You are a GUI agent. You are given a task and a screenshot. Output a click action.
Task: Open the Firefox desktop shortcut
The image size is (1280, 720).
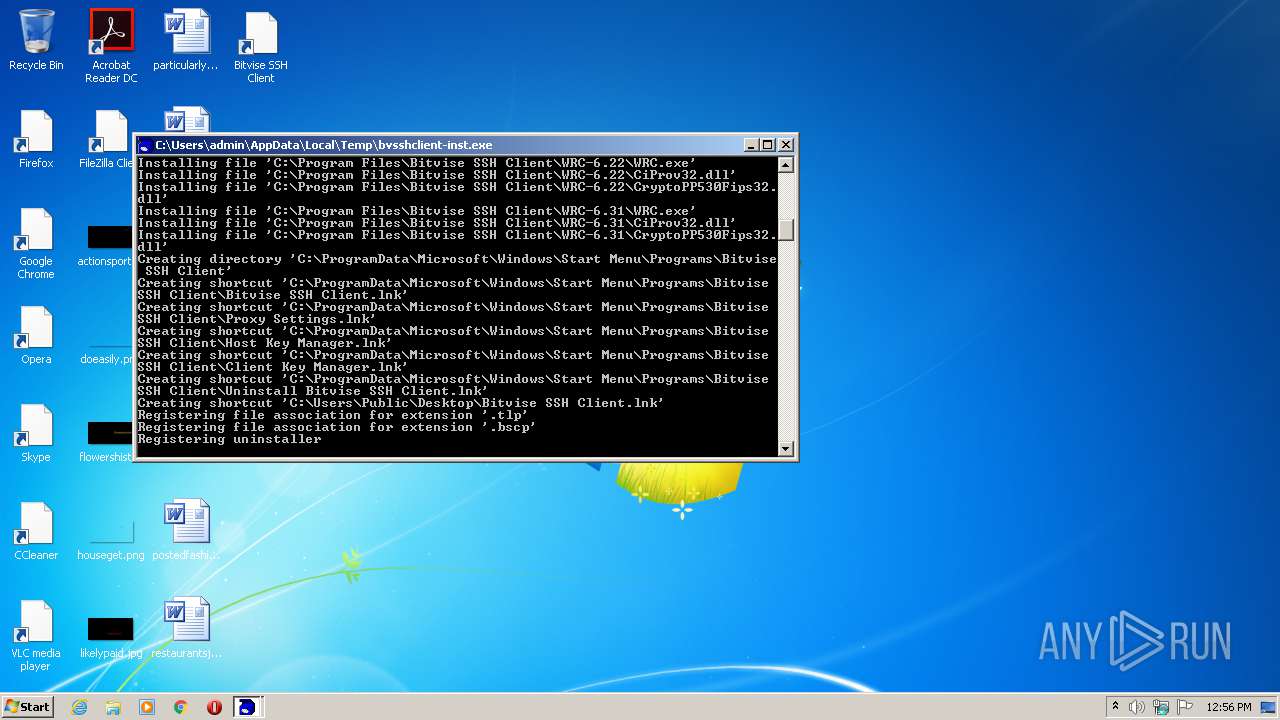[36, 139]
